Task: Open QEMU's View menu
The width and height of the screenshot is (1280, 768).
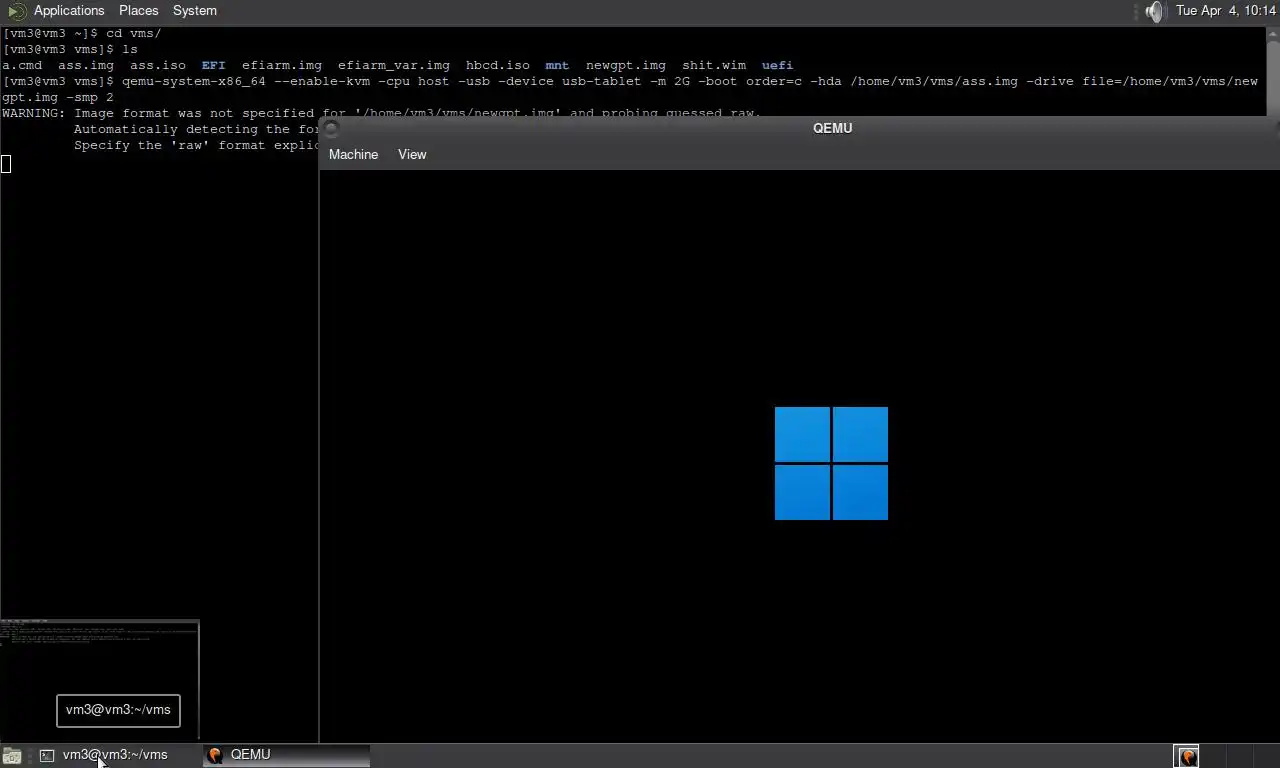Action: pos(412,154)
